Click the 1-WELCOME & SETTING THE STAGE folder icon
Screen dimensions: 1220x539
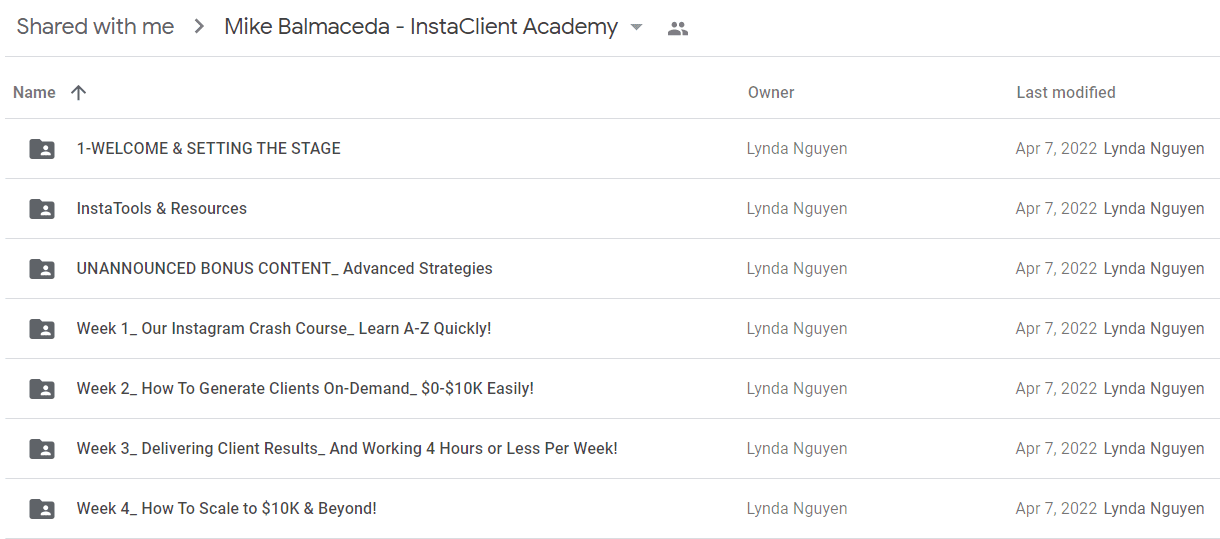42,149
